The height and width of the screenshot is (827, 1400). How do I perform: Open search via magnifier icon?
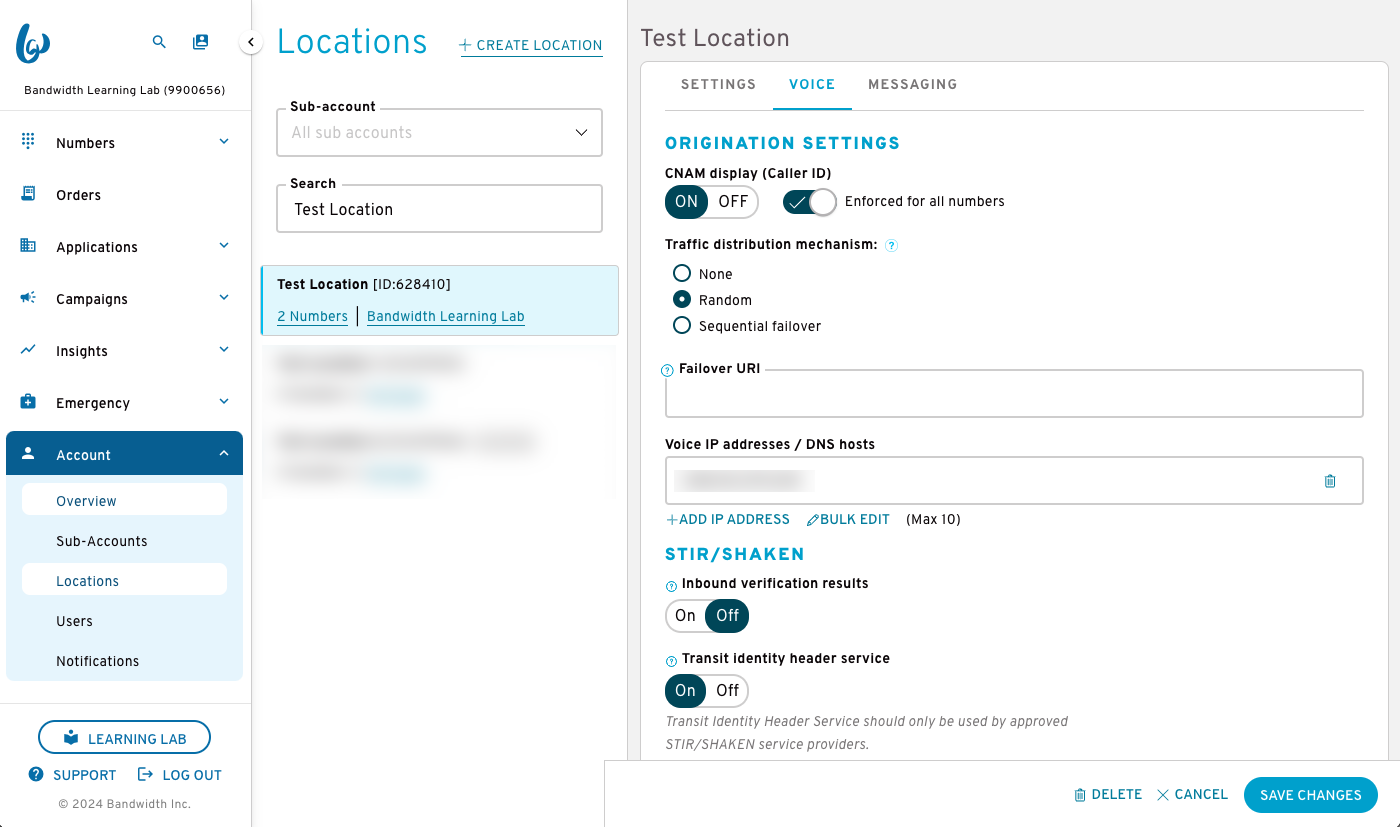(x=159, y=42)
